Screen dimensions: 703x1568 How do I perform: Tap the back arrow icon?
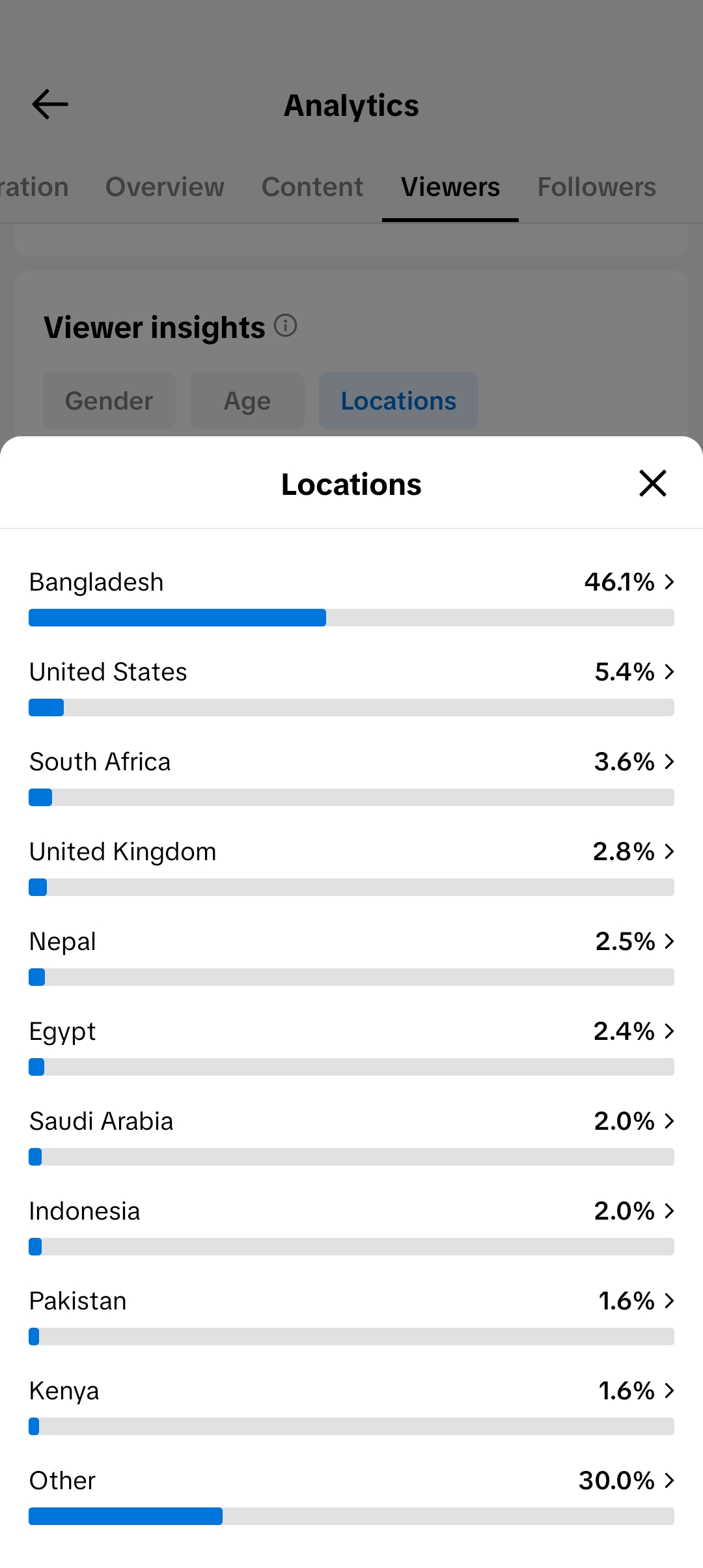pyautogui.click(x=50, y=104)
